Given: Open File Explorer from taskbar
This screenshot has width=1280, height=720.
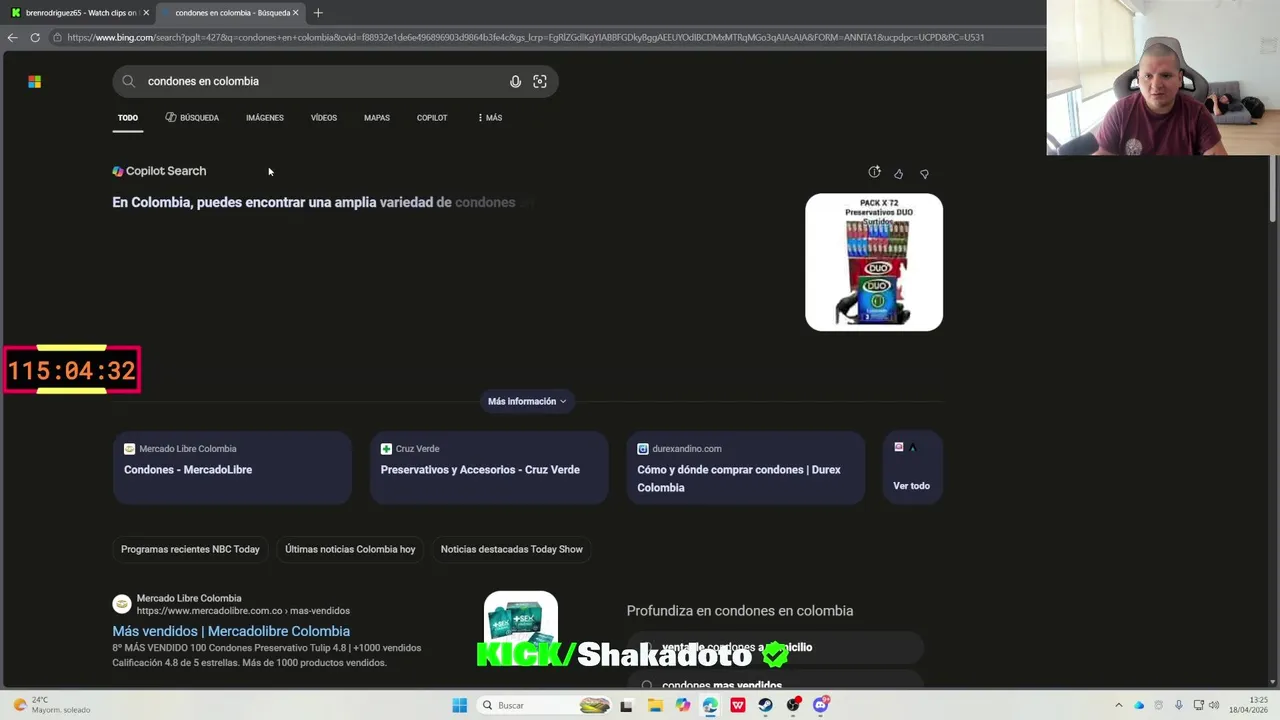Looking at the screenshot, I should coord(655,705).
